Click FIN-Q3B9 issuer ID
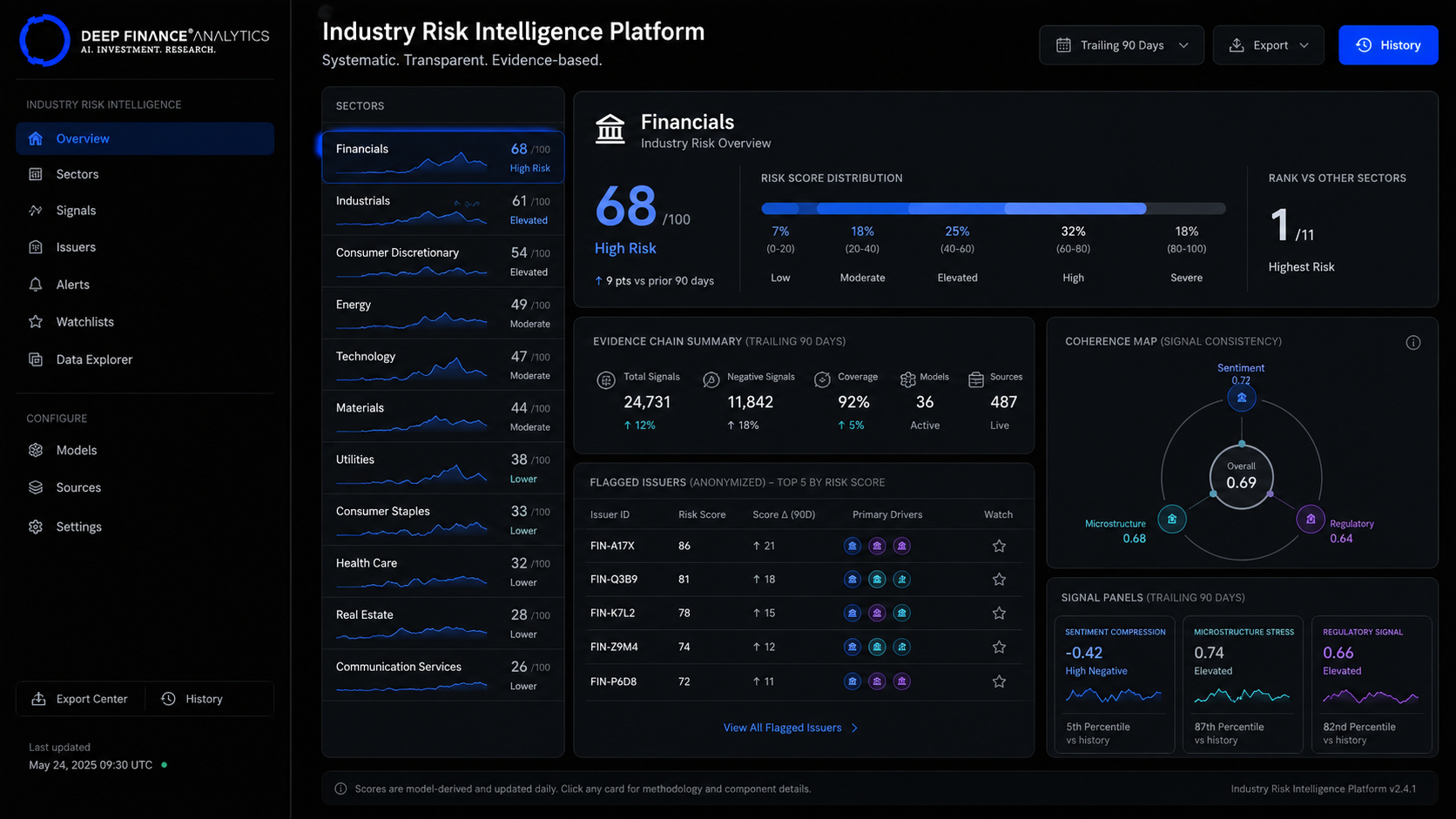 pyautogui.click(x=614, y=579)
